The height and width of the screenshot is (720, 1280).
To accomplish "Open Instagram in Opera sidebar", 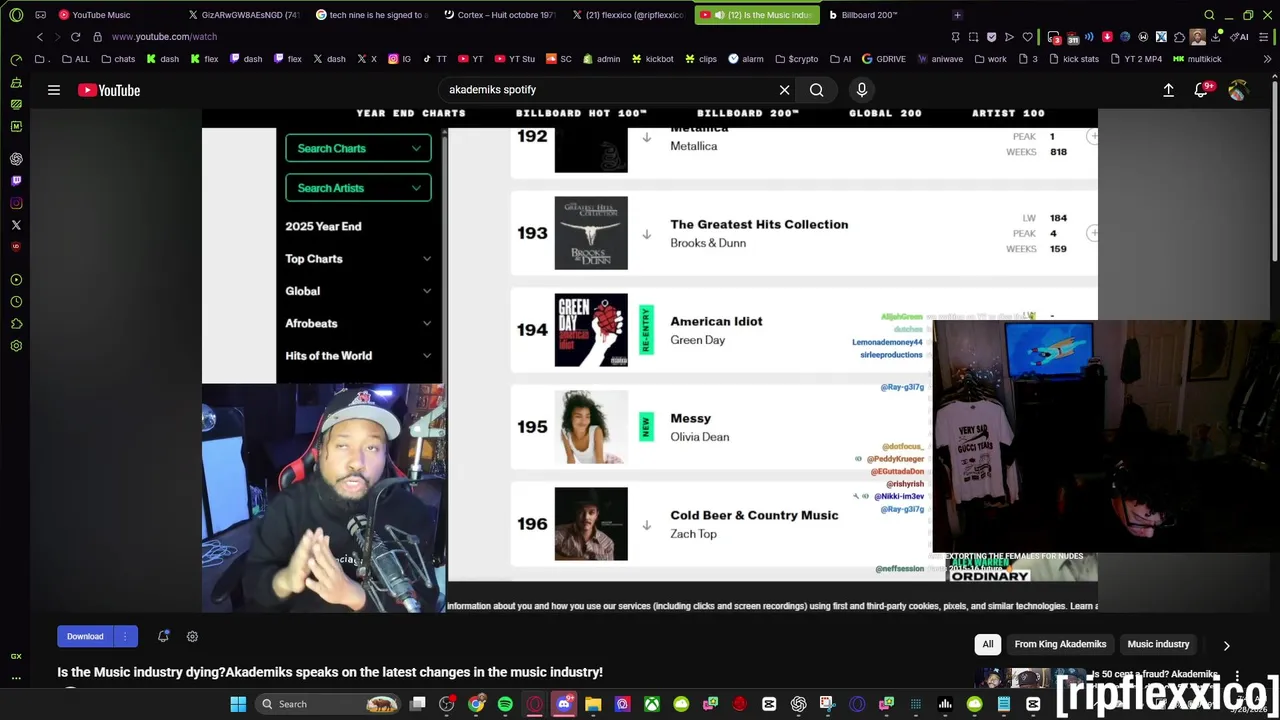I will click(16, 203).
